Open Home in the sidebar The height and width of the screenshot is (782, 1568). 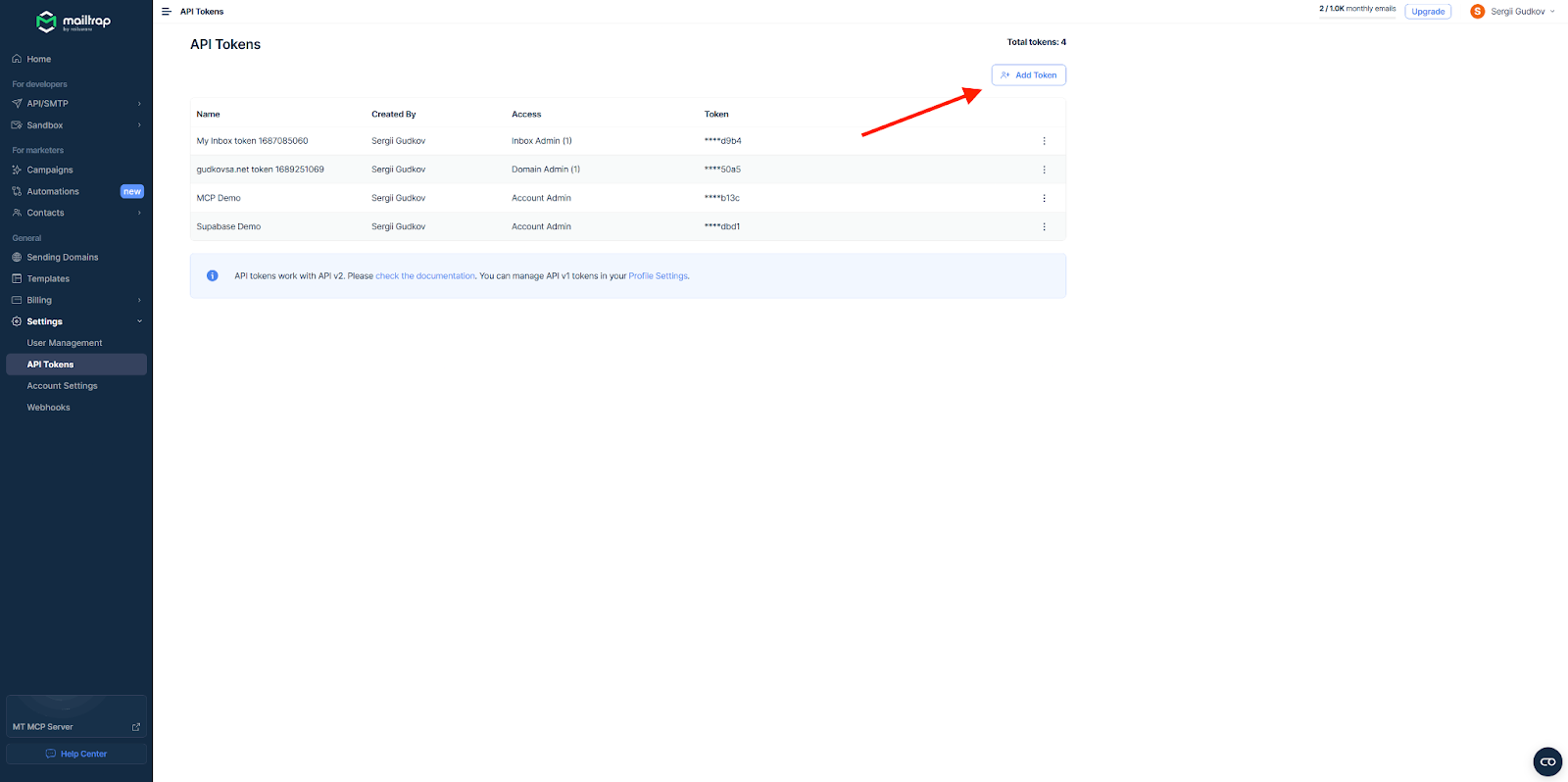[x=38, y=59]
